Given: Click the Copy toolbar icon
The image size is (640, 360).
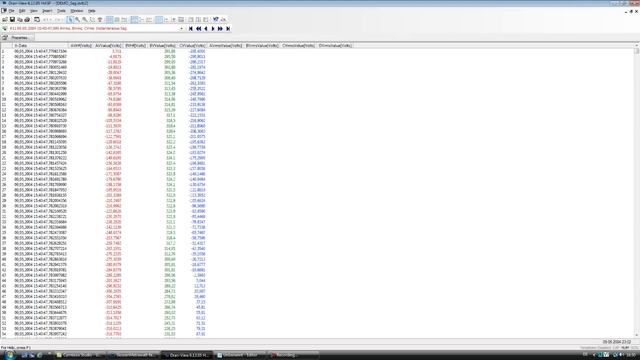Looking at the screenshot, I should click(x=20, y=20).
